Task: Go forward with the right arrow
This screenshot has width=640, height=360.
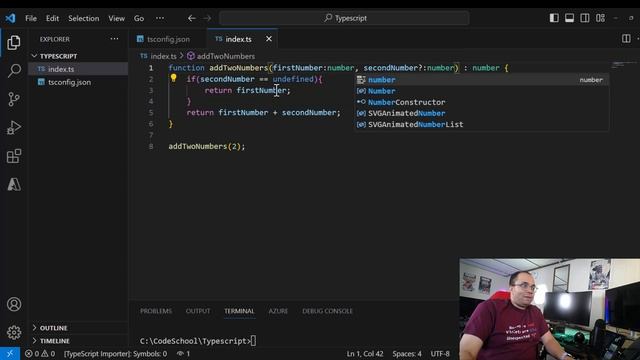Action: (x=207, y=18)
